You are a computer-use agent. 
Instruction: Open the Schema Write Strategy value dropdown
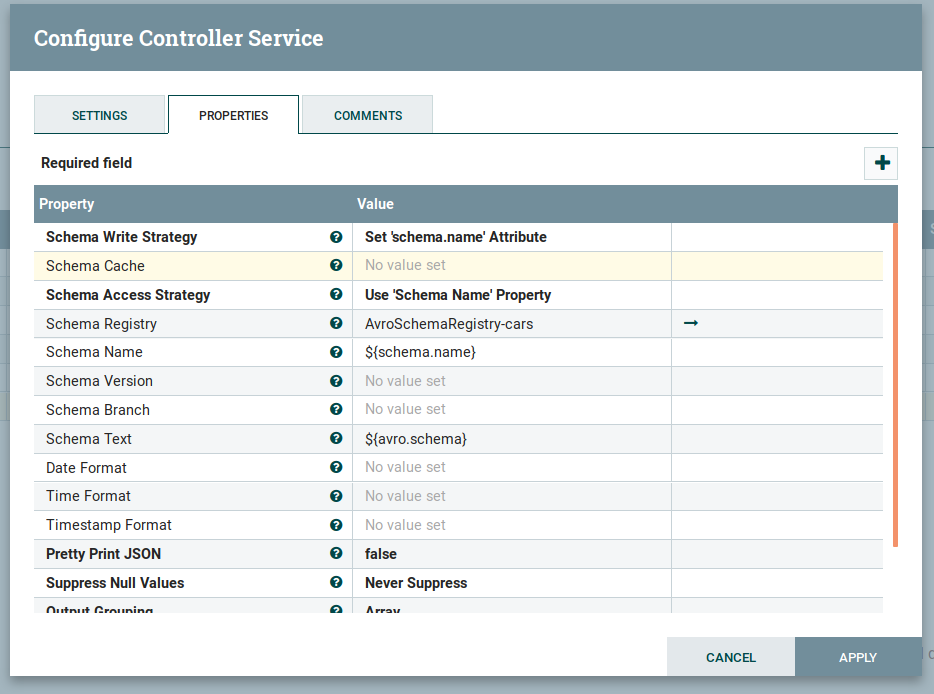pos(510,237)
